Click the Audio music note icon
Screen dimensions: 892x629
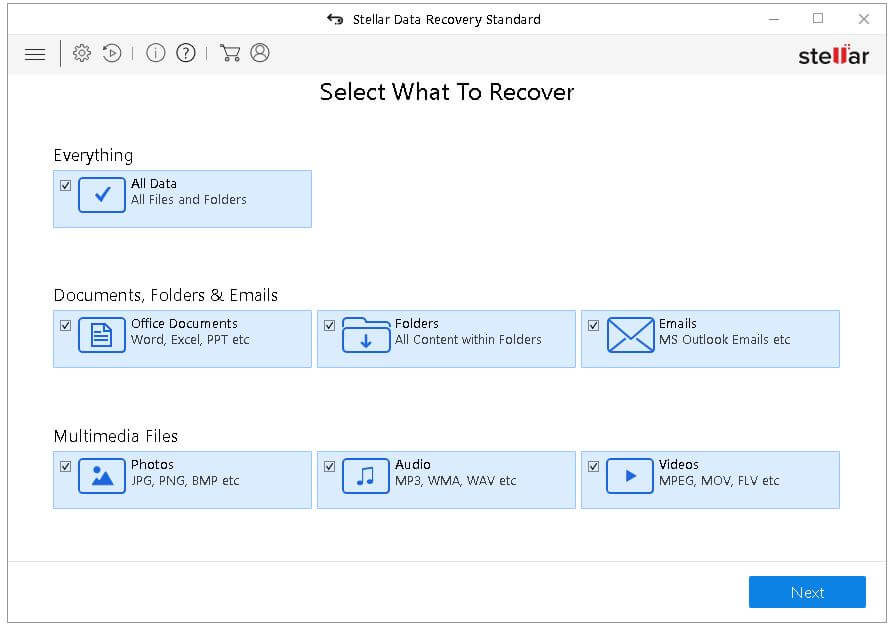click(x=366, y=476)
